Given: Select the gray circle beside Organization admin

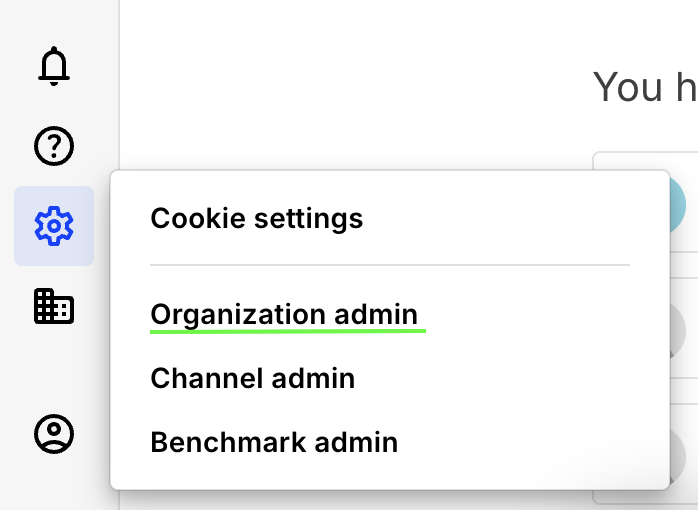Looking at the screenshot, I should point(678,331).
